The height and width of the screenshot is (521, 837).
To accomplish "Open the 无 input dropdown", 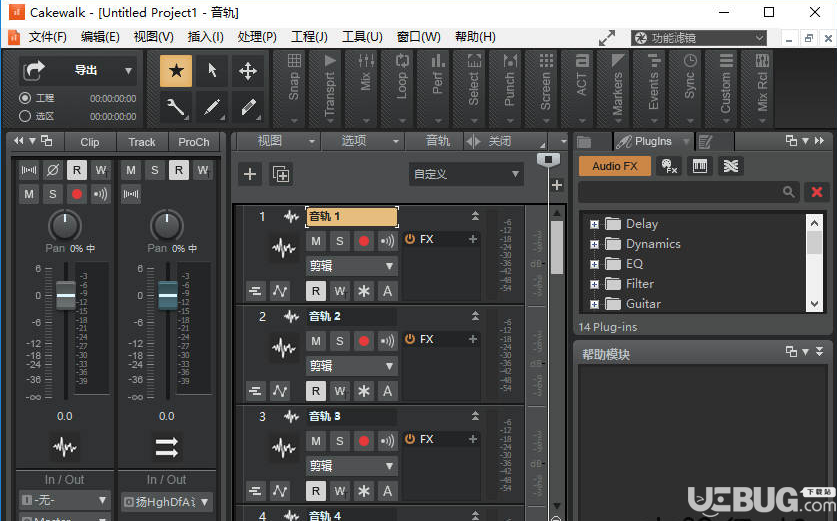I will pyautogui.click(x=65, y=500).
